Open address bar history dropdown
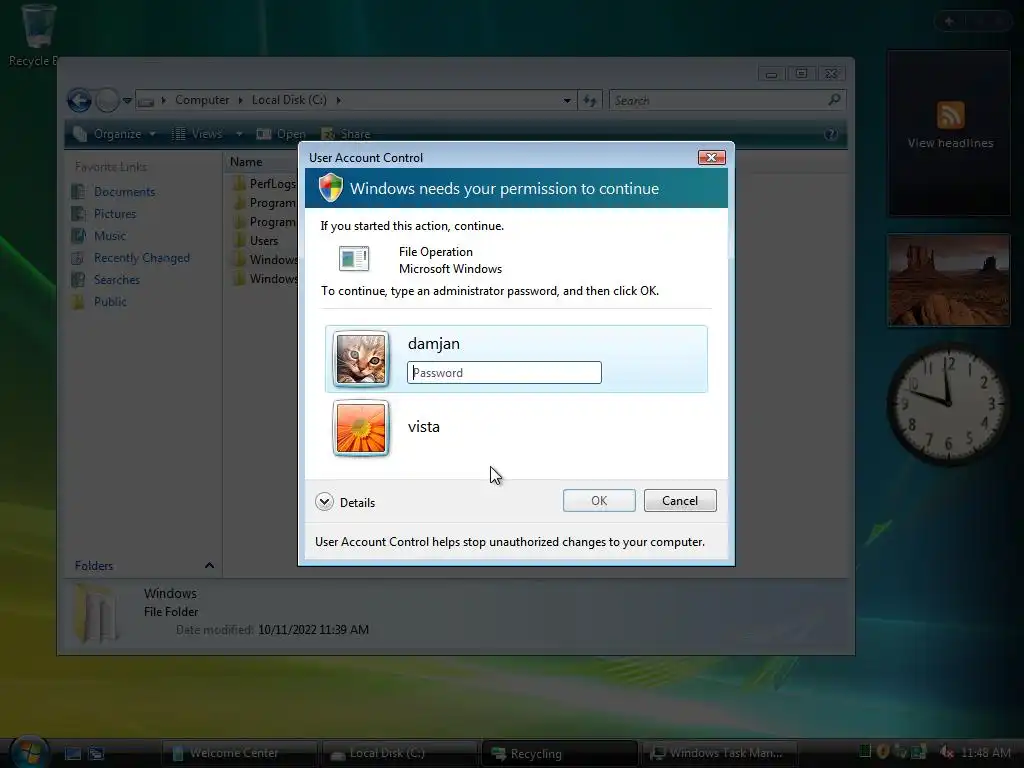Viewport: 1024px width, 768px height. coord(567,101)
